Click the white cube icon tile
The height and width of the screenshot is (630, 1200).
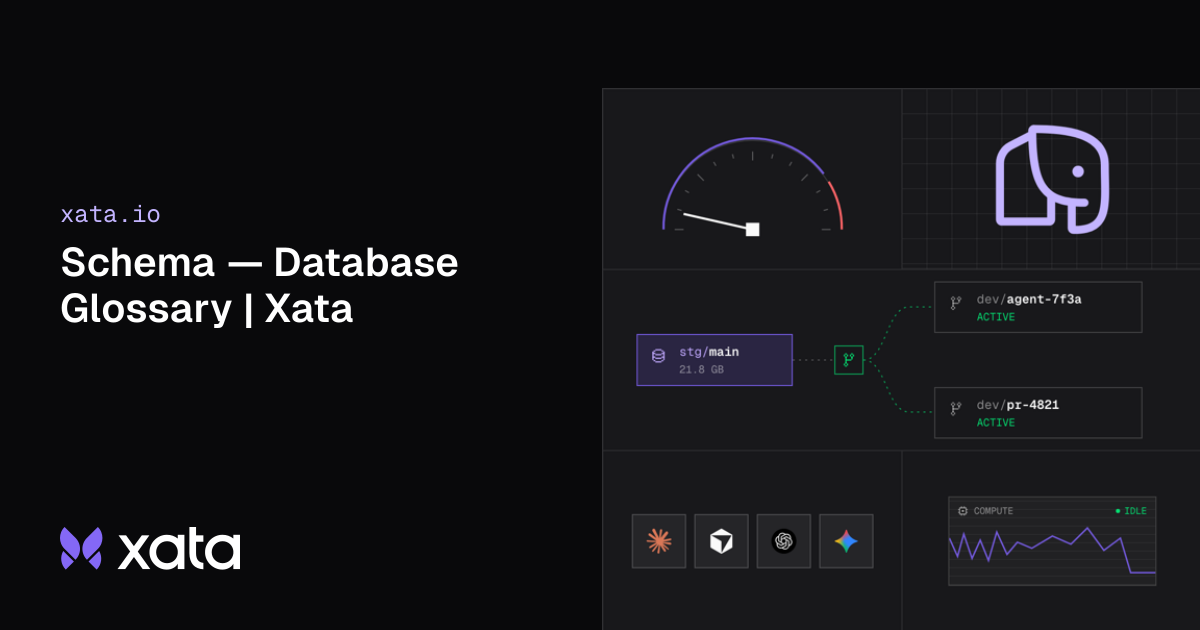[721, 541]
